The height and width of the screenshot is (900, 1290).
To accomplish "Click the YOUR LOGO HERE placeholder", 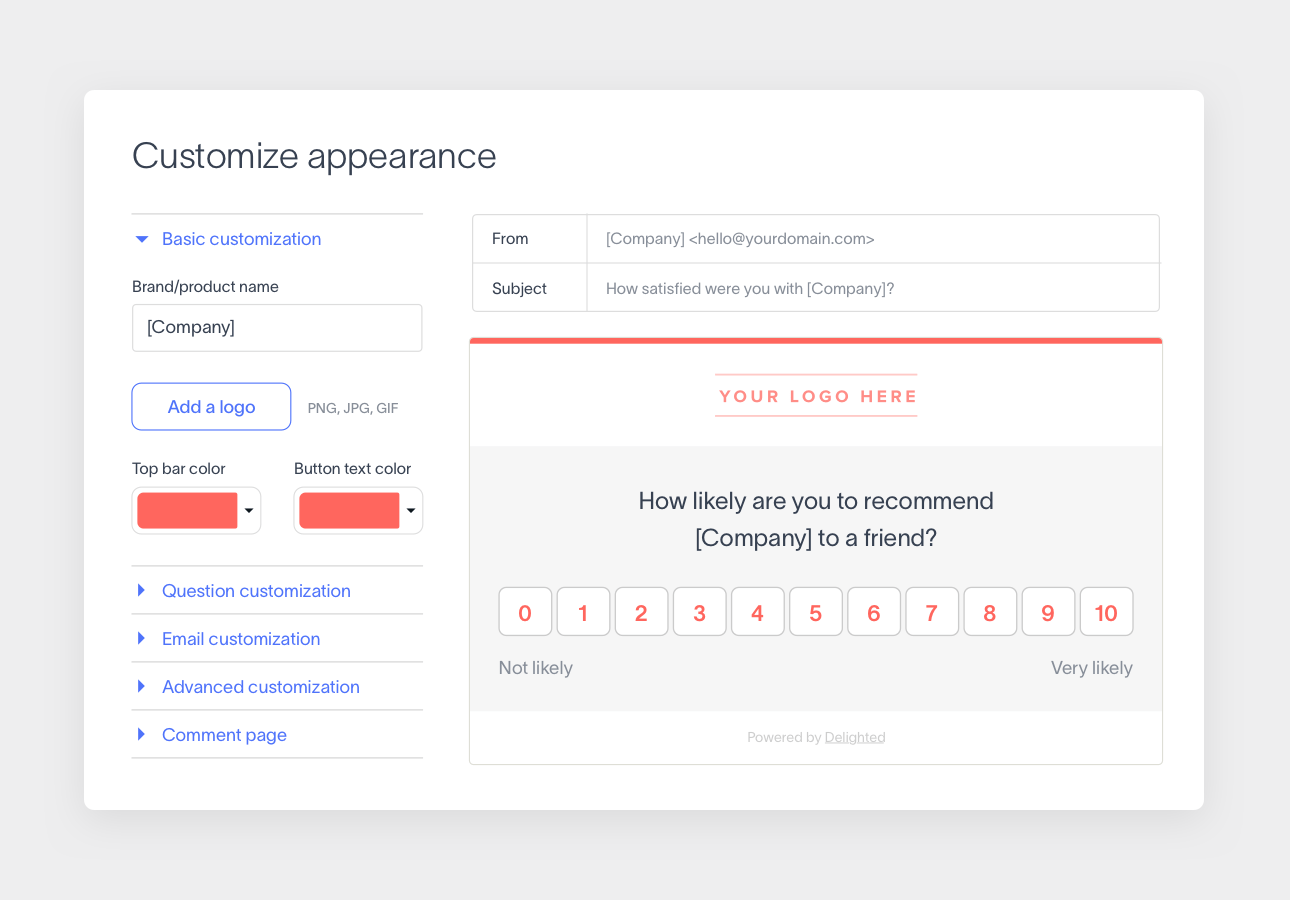I will tap(816, 396).
